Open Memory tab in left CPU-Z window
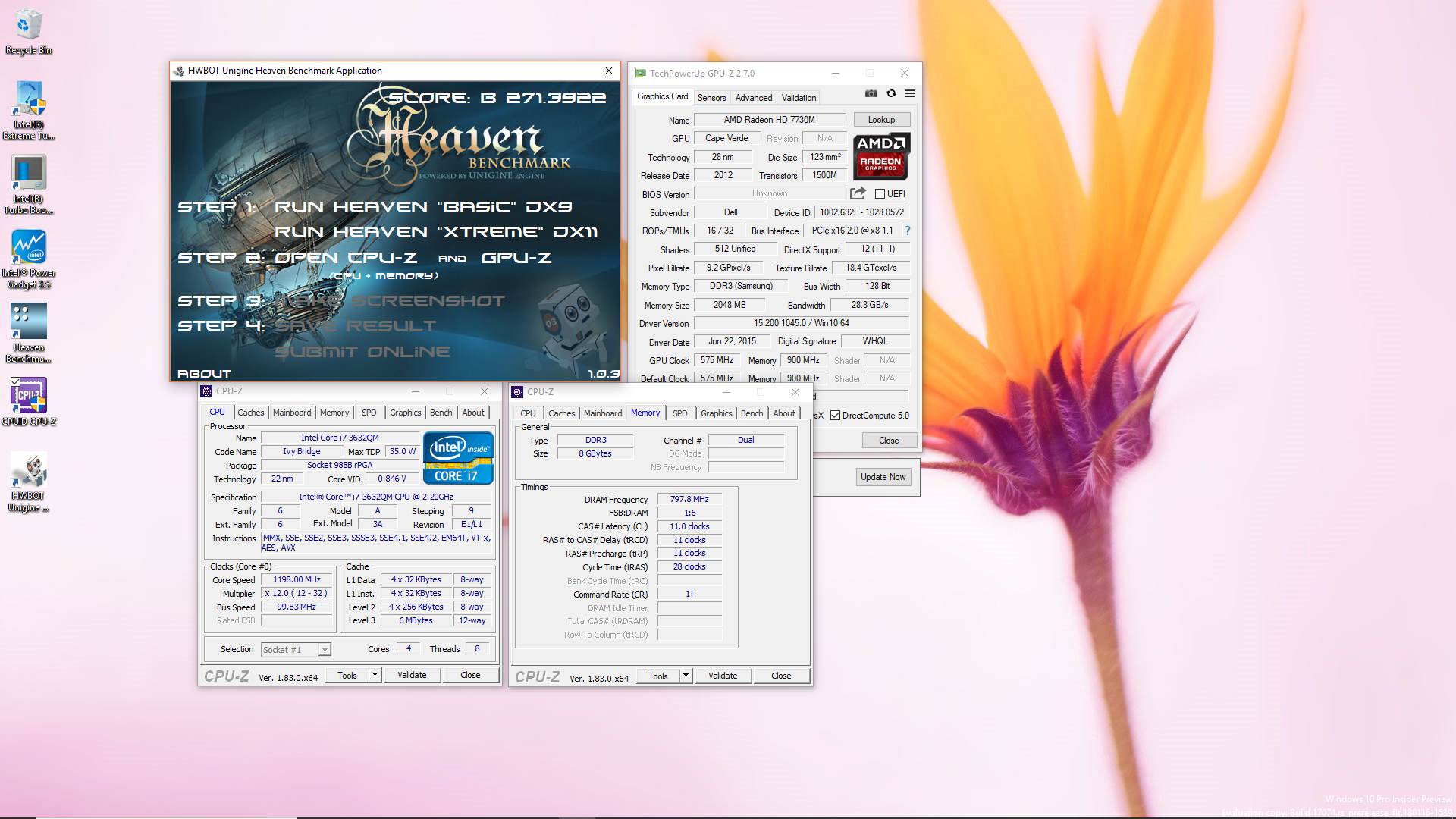The width and height of the screenshot is (1456, 819). 334,413
